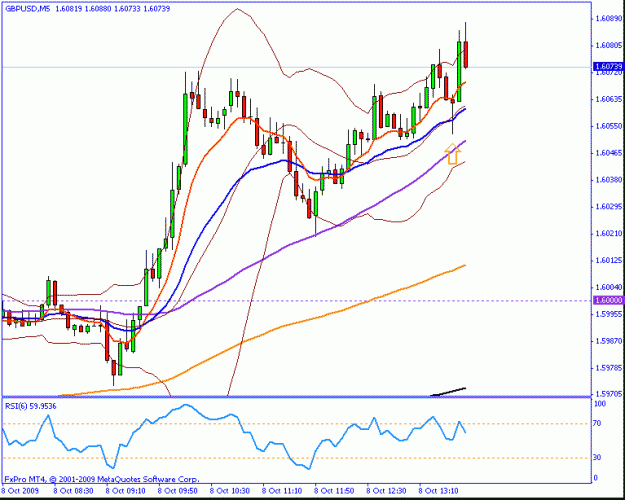625x500 pixels.
Task: Click the RSI scale value 0
Action: pyautogui.click(x=596, y=478)
